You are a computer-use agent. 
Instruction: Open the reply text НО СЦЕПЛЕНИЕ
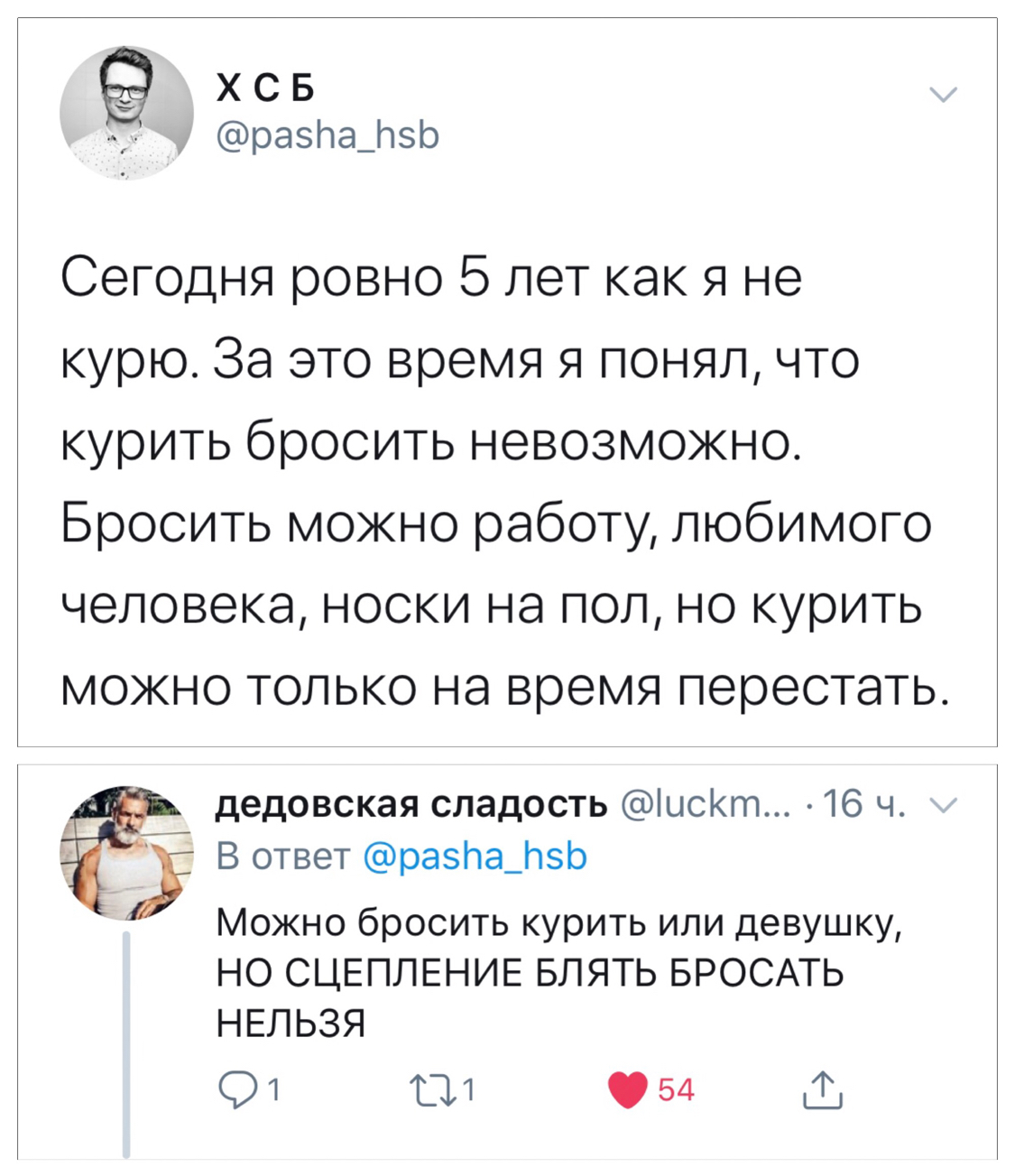531,973
